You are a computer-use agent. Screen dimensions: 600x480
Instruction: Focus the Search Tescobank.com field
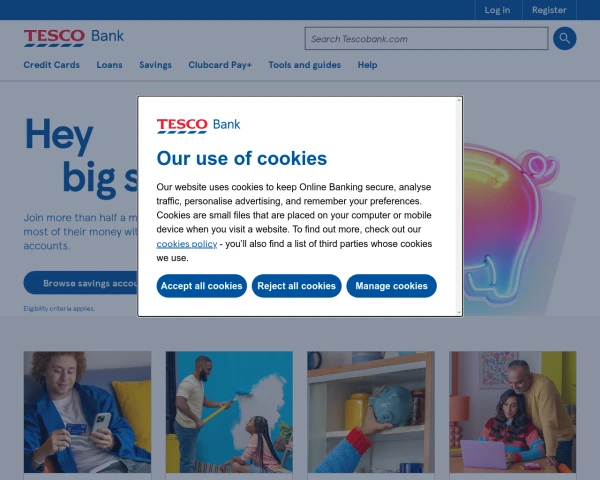point(426,38)
